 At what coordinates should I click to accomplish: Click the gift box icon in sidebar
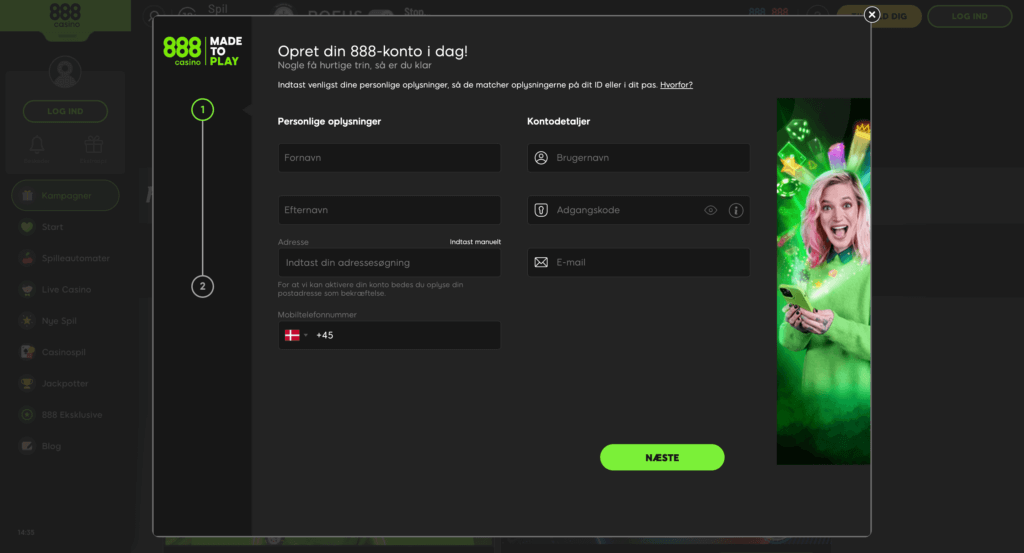[93, 145]
